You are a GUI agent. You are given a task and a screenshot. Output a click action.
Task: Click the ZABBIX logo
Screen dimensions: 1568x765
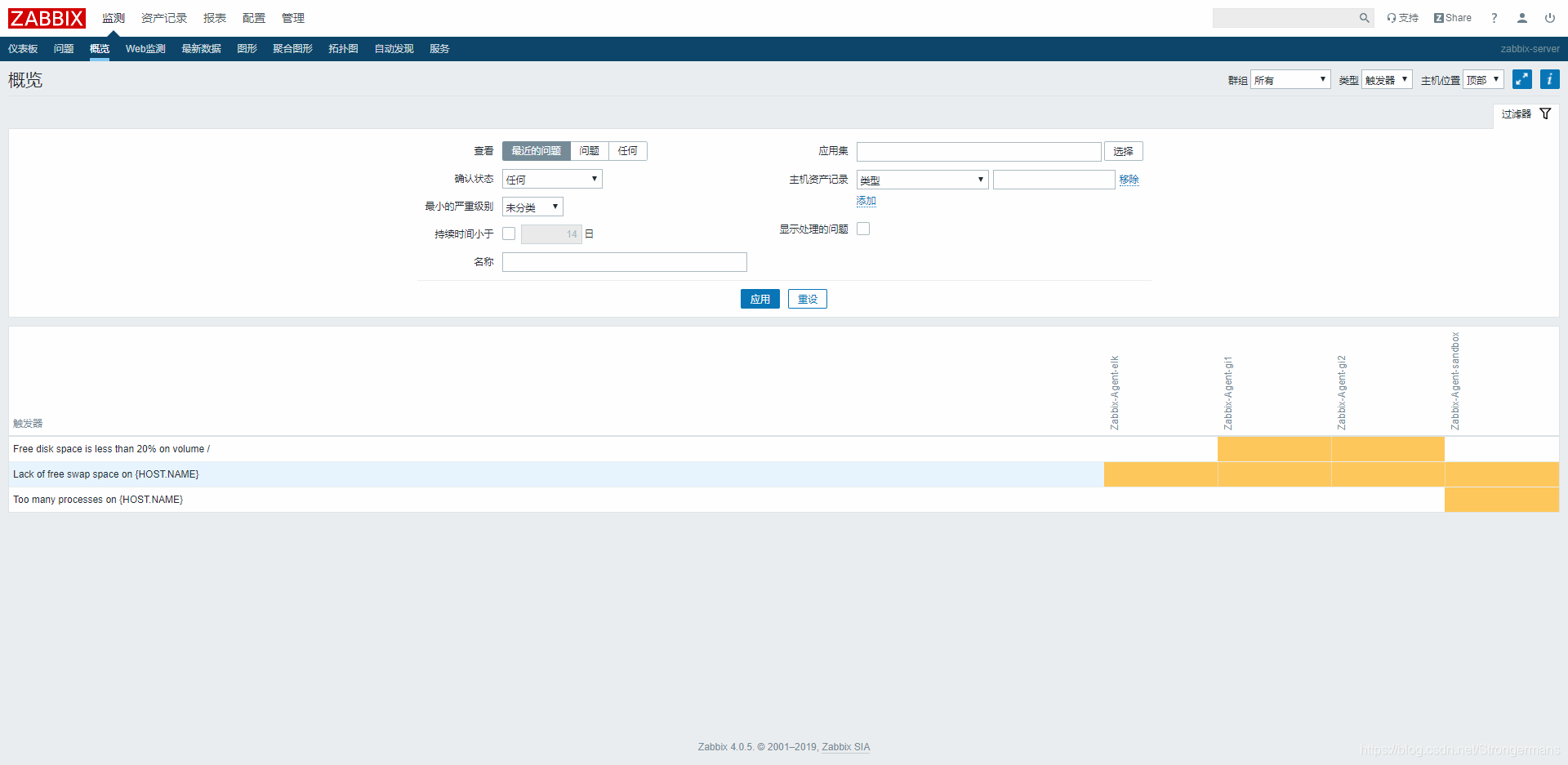point(47,18)
